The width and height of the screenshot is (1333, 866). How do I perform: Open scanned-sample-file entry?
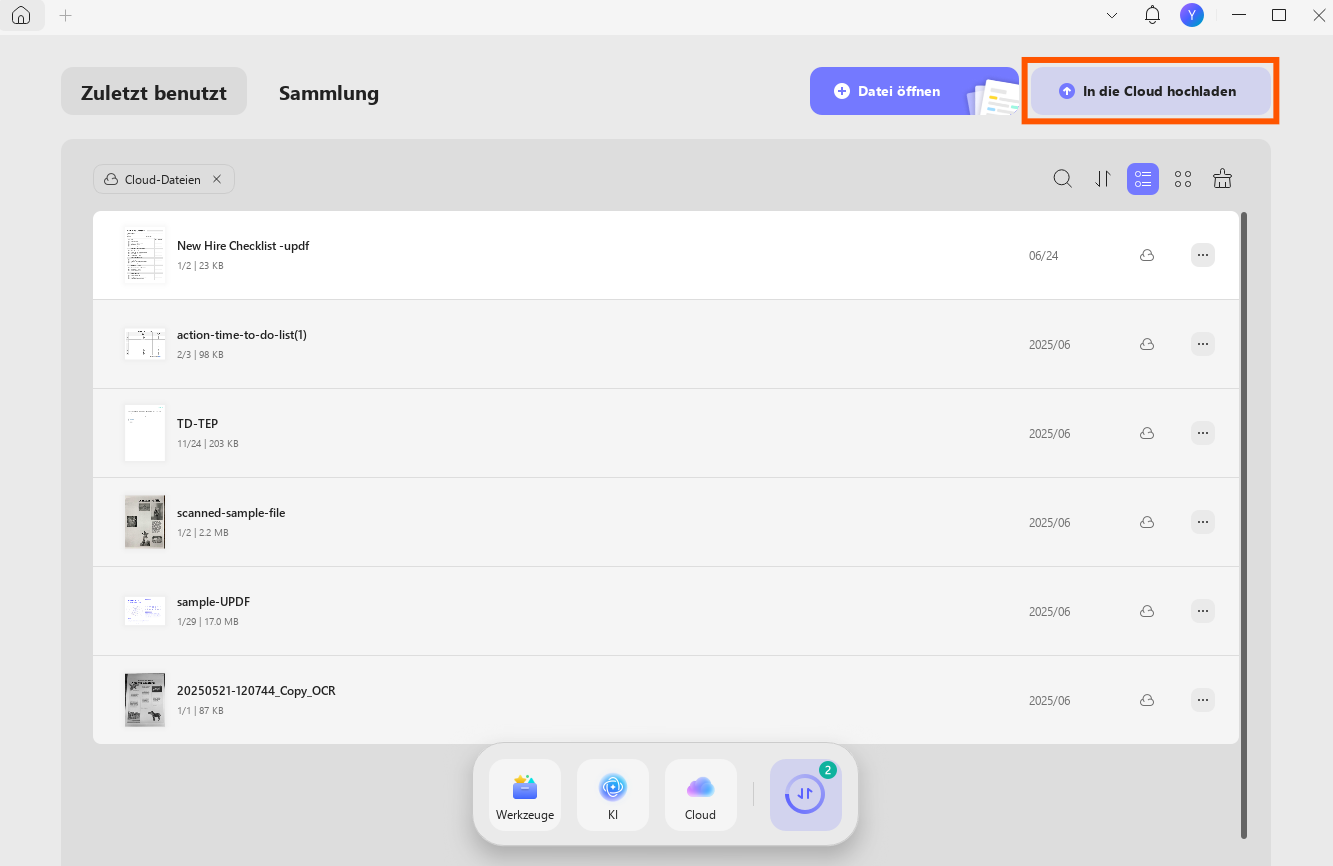[666, 522]
